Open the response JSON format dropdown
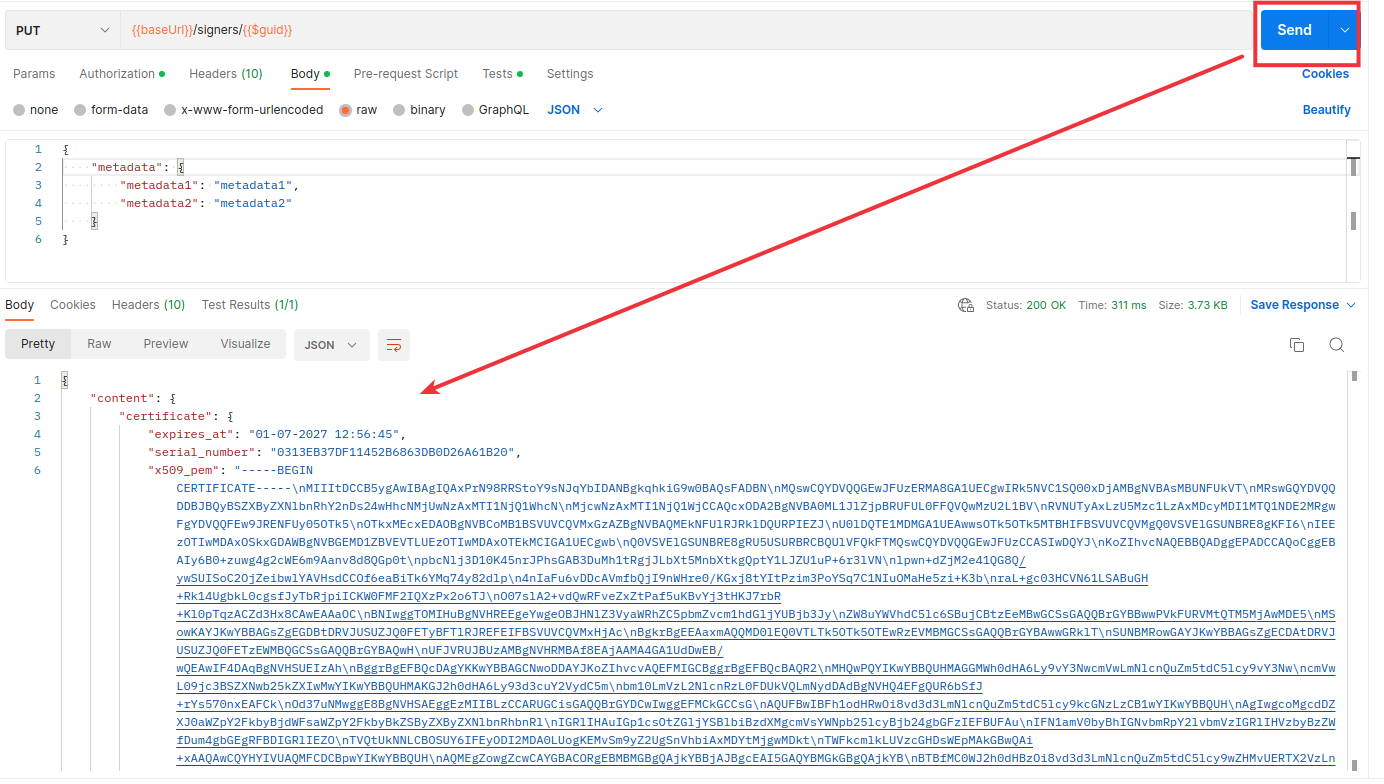This screenshot has height=784, width=1384. pos(331,345)
